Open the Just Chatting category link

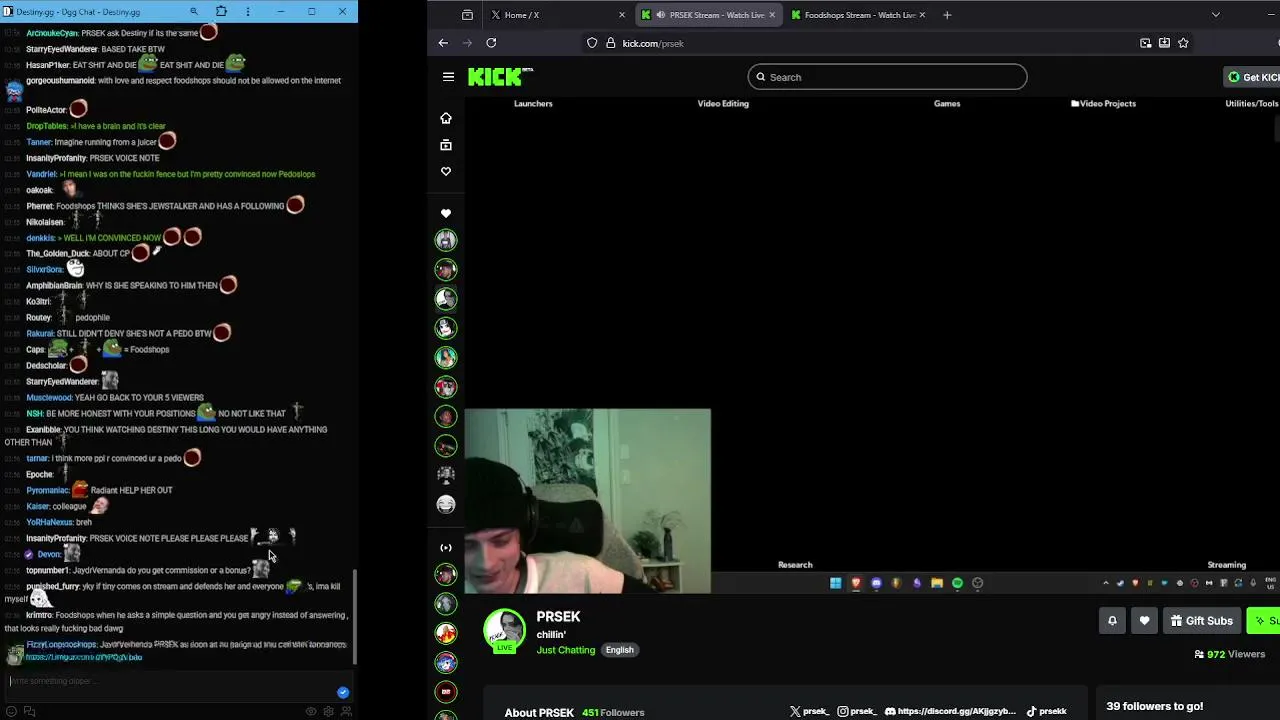[x=565, y=650]
